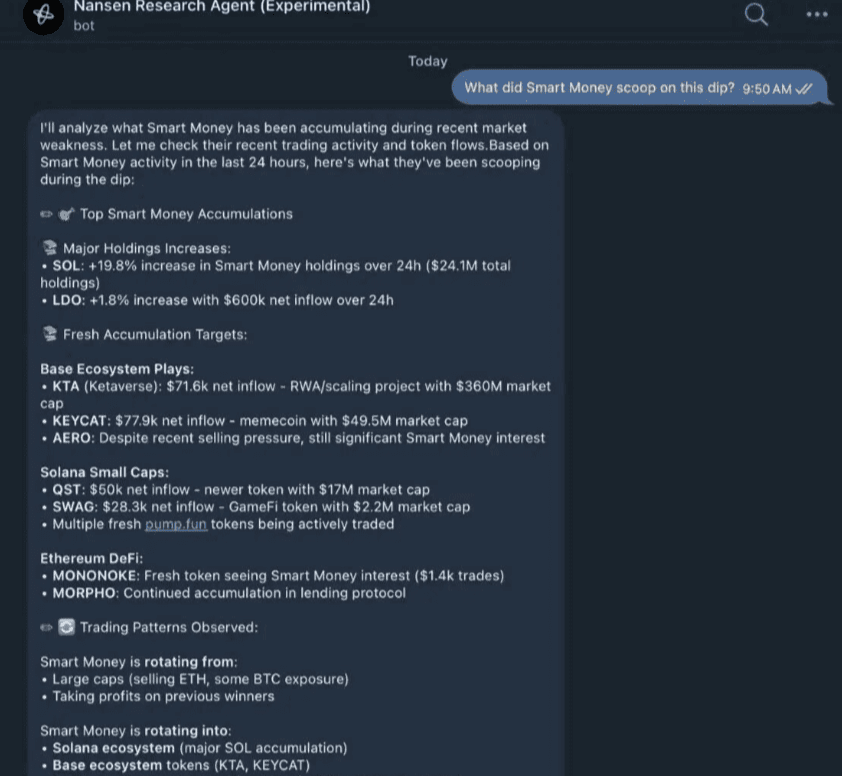Screen dimensions: 842x776
Task: Click the refresh emoji beside Trading Patterns Observed
Action: pos(67,627)
